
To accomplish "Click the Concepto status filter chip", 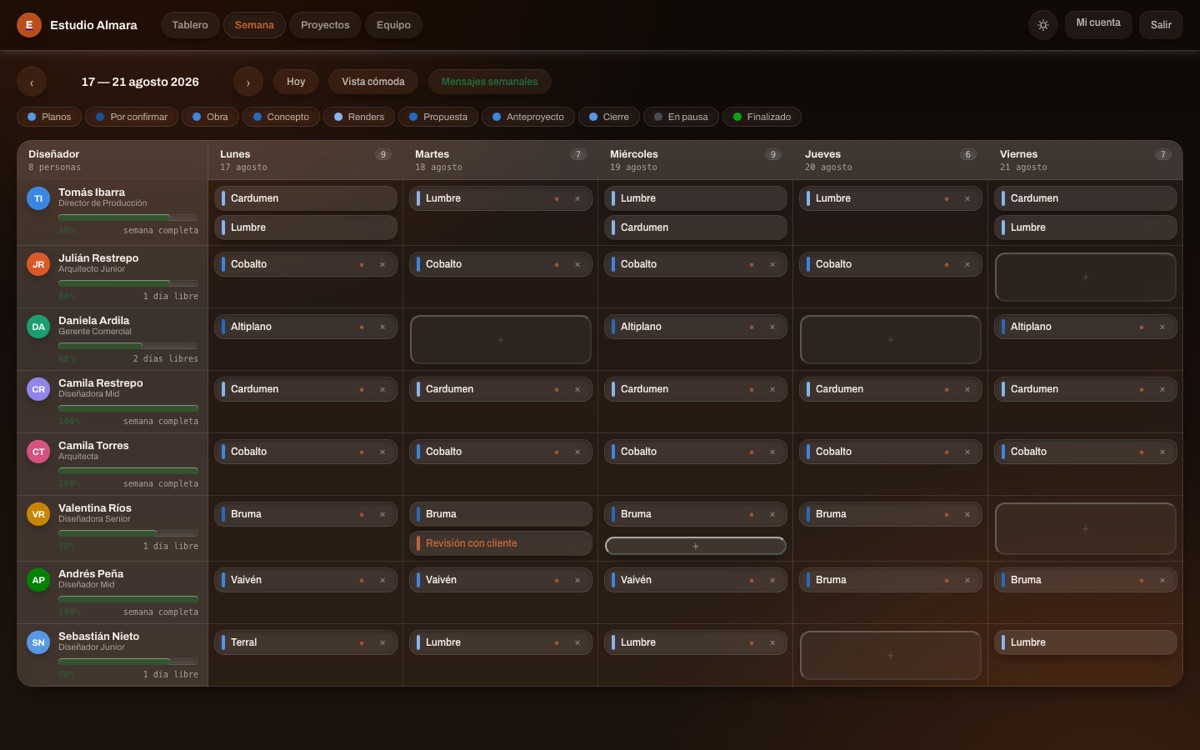I will [x=281, y=117].
